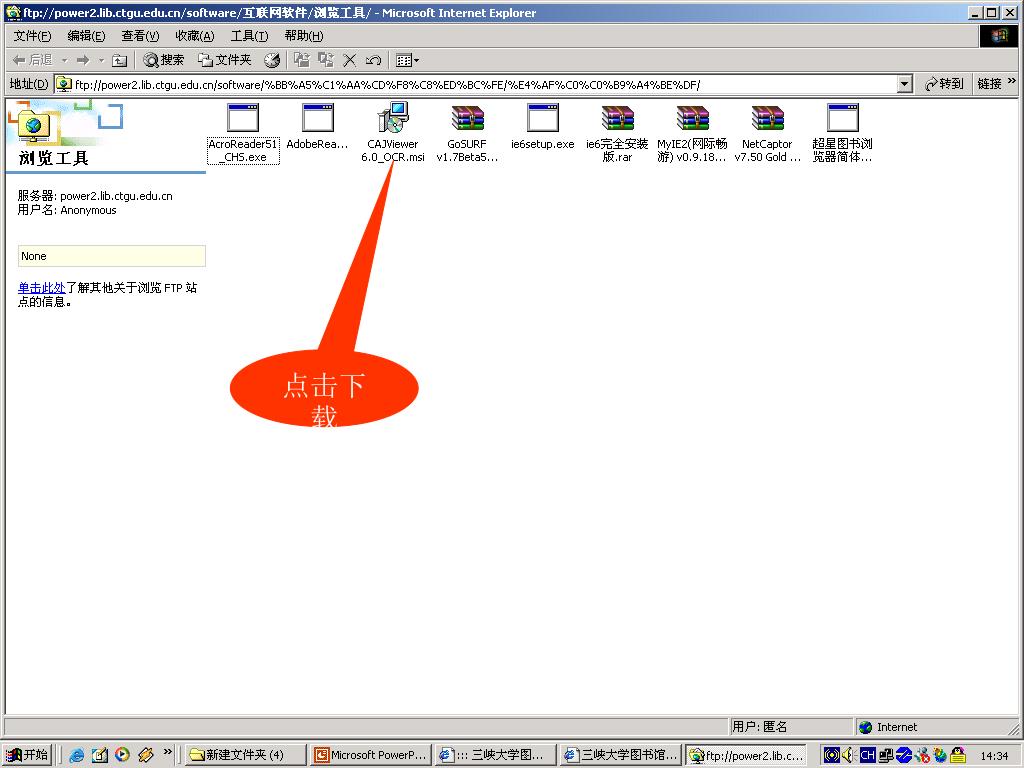Open the 帮助(H) menu
The image size is (1024, 768).
[304, 36]
